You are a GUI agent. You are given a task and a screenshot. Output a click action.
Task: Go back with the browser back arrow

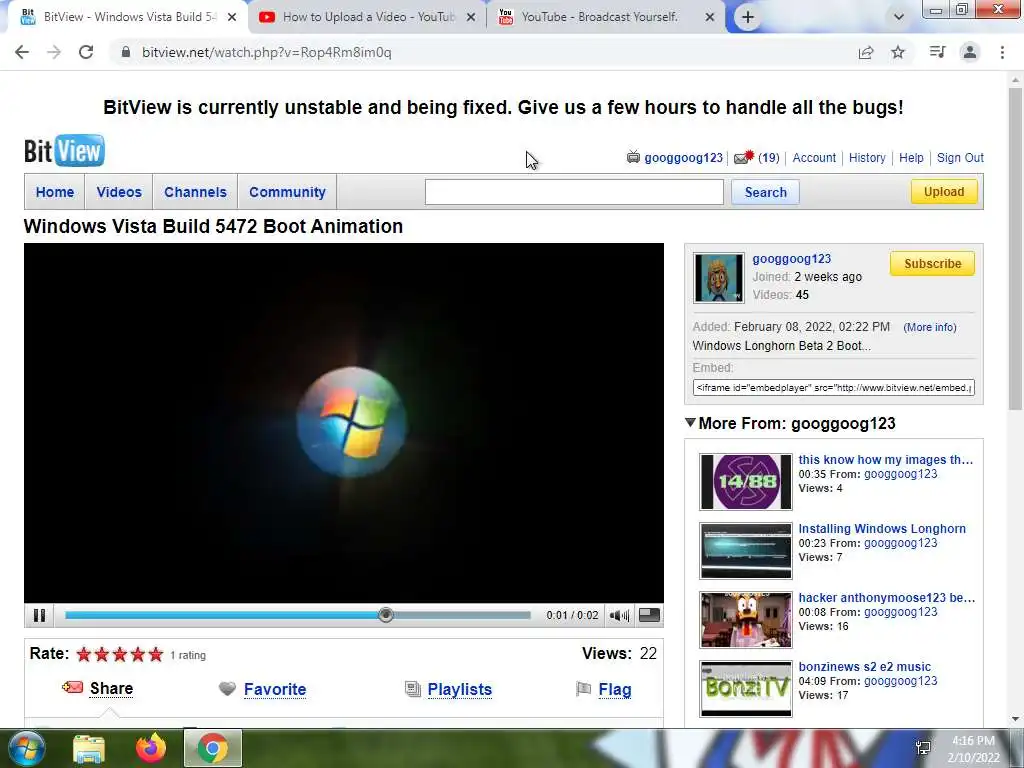[22, 52]
